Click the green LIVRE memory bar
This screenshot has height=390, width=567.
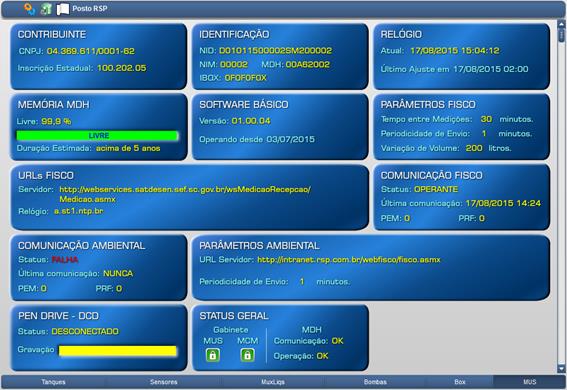[x=97, y=136]
